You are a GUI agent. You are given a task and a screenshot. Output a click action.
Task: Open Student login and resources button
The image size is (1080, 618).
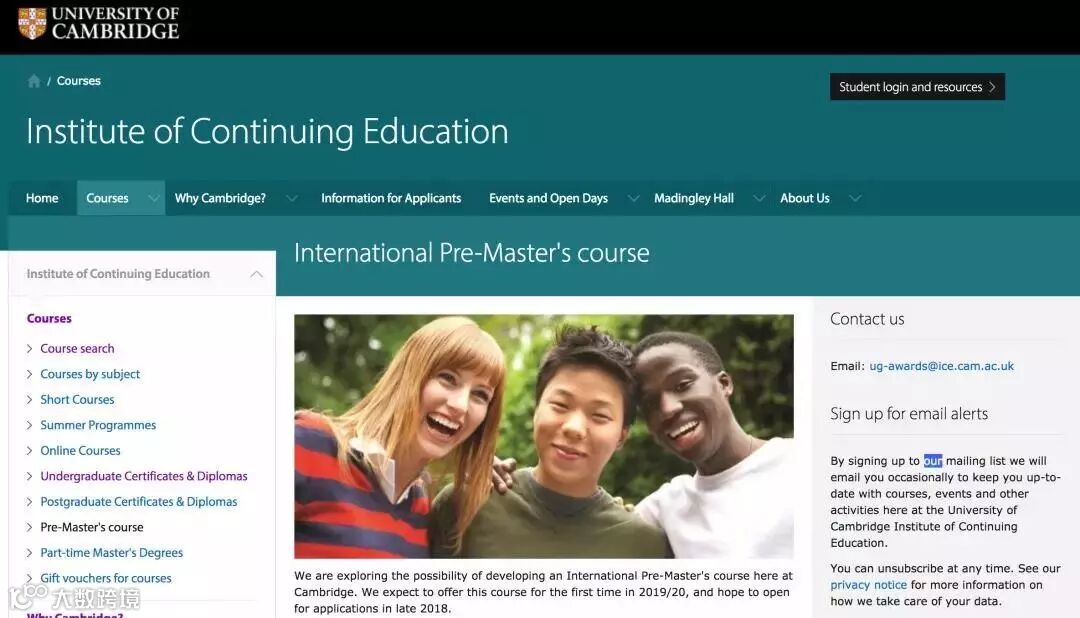point(917,87)
